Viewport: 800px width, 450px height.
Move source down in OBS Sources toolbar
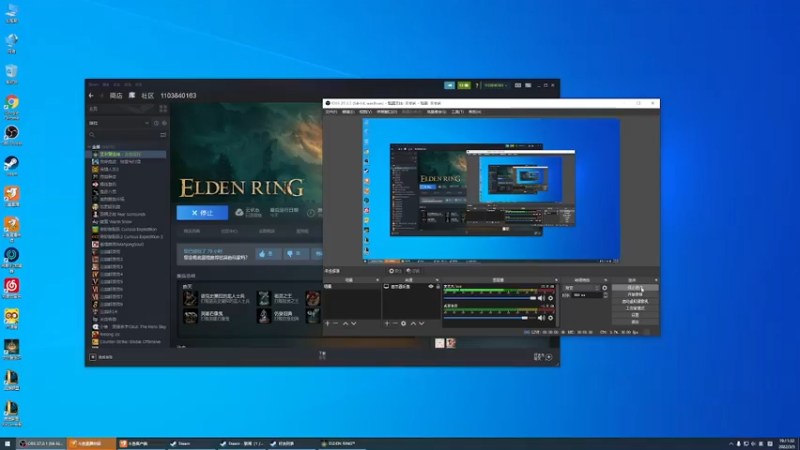pyautogui.click(x=421, y=323)
